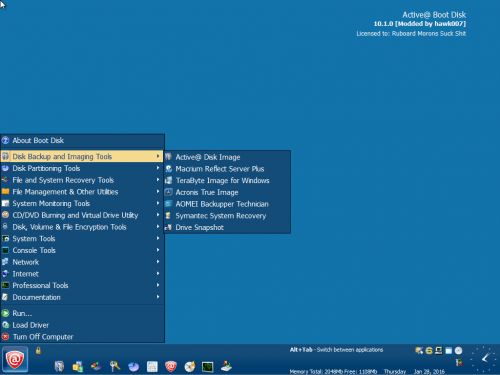Open Symantec System Recovery
Viewport: 500px width, 375px height.
coord(227,216)
